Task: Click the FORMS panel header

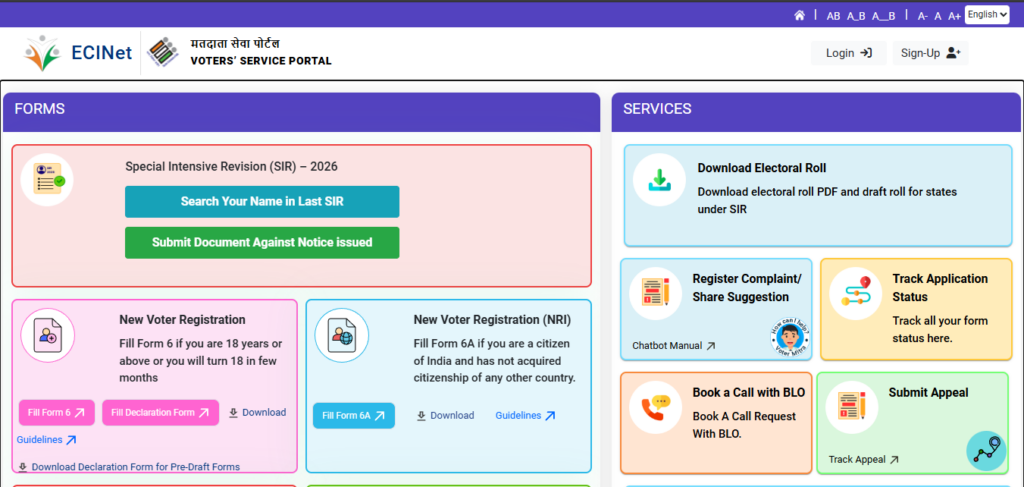Action: [302, 112]
